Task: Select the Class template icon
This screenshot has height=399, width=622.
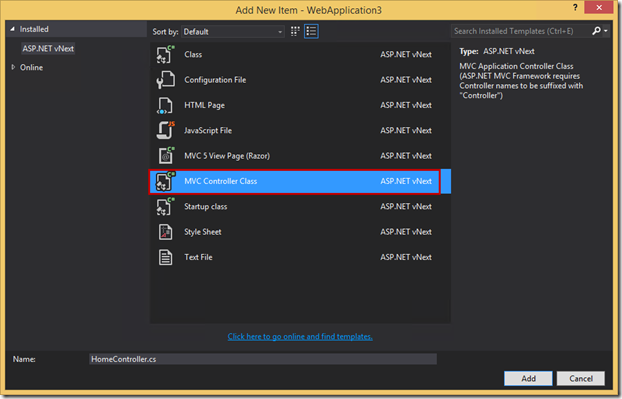Action: (165, 54)
